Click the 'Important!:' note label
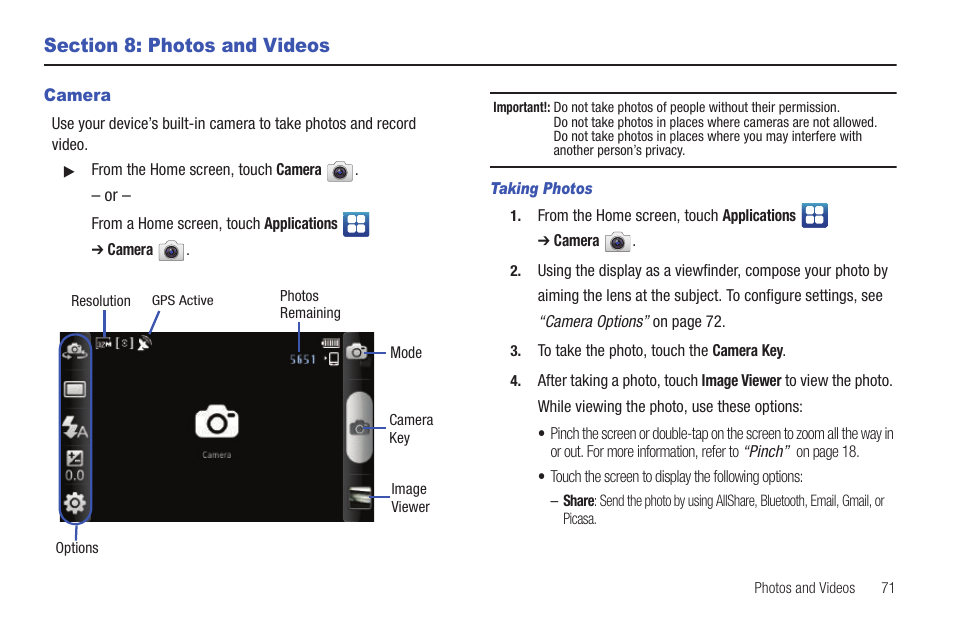954x636 pixels. coord(521,108)
